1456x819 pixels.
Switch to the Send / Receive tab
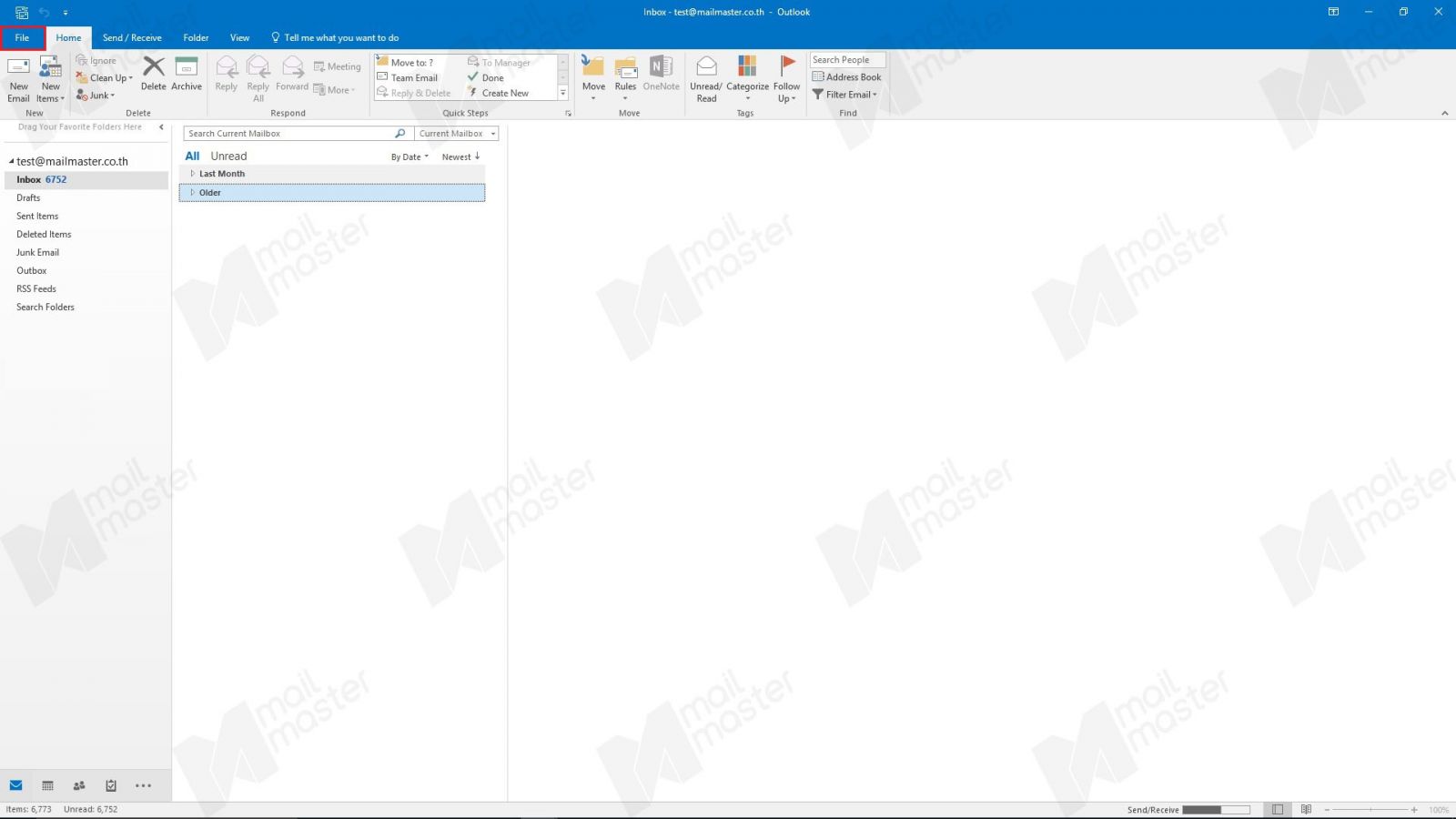[x=132, y=38]
